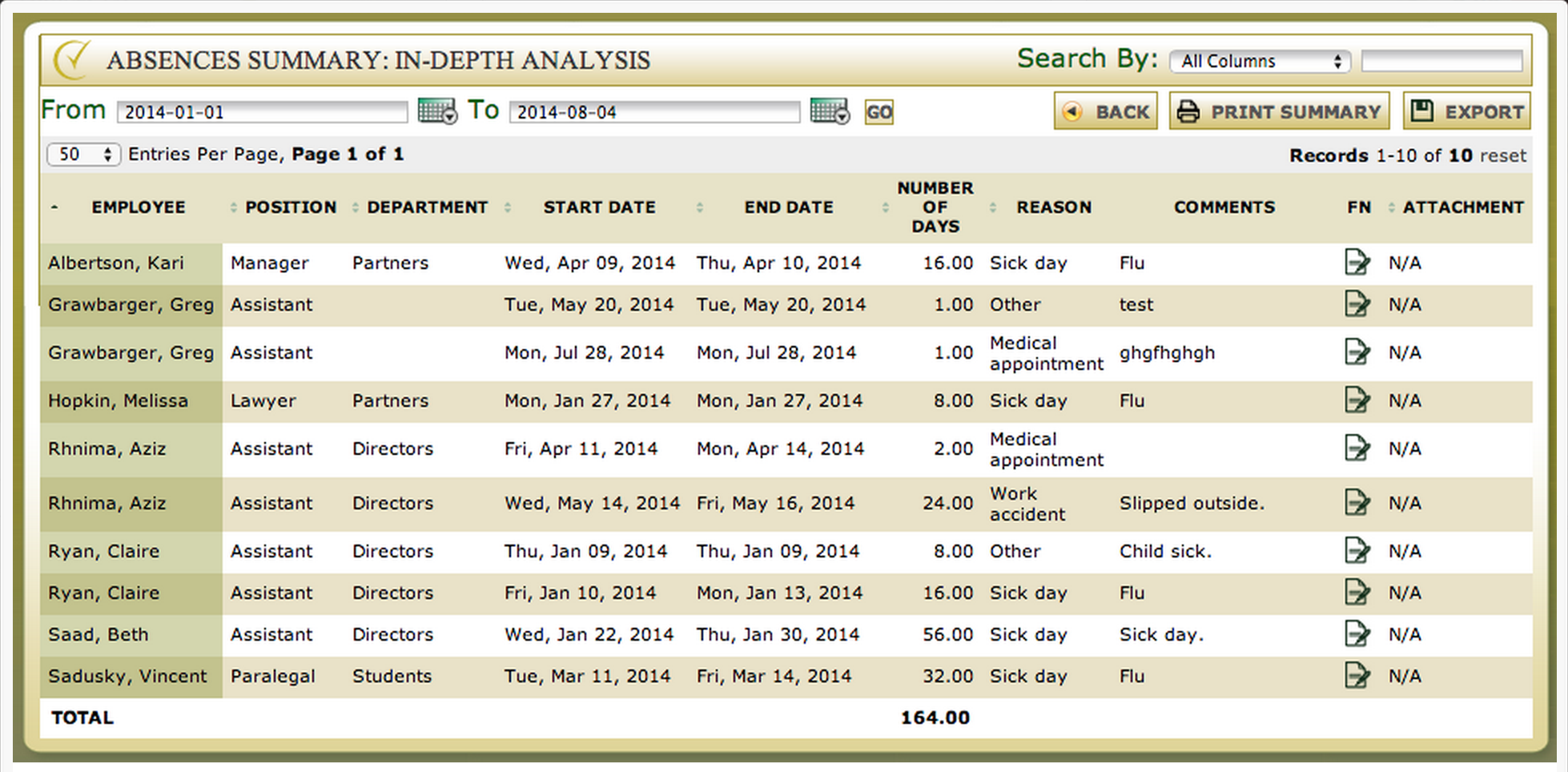Open the To date calendar picker
Image resolution: width=1568 pixels, height=772 pixels.
click(x=829, y=111)
